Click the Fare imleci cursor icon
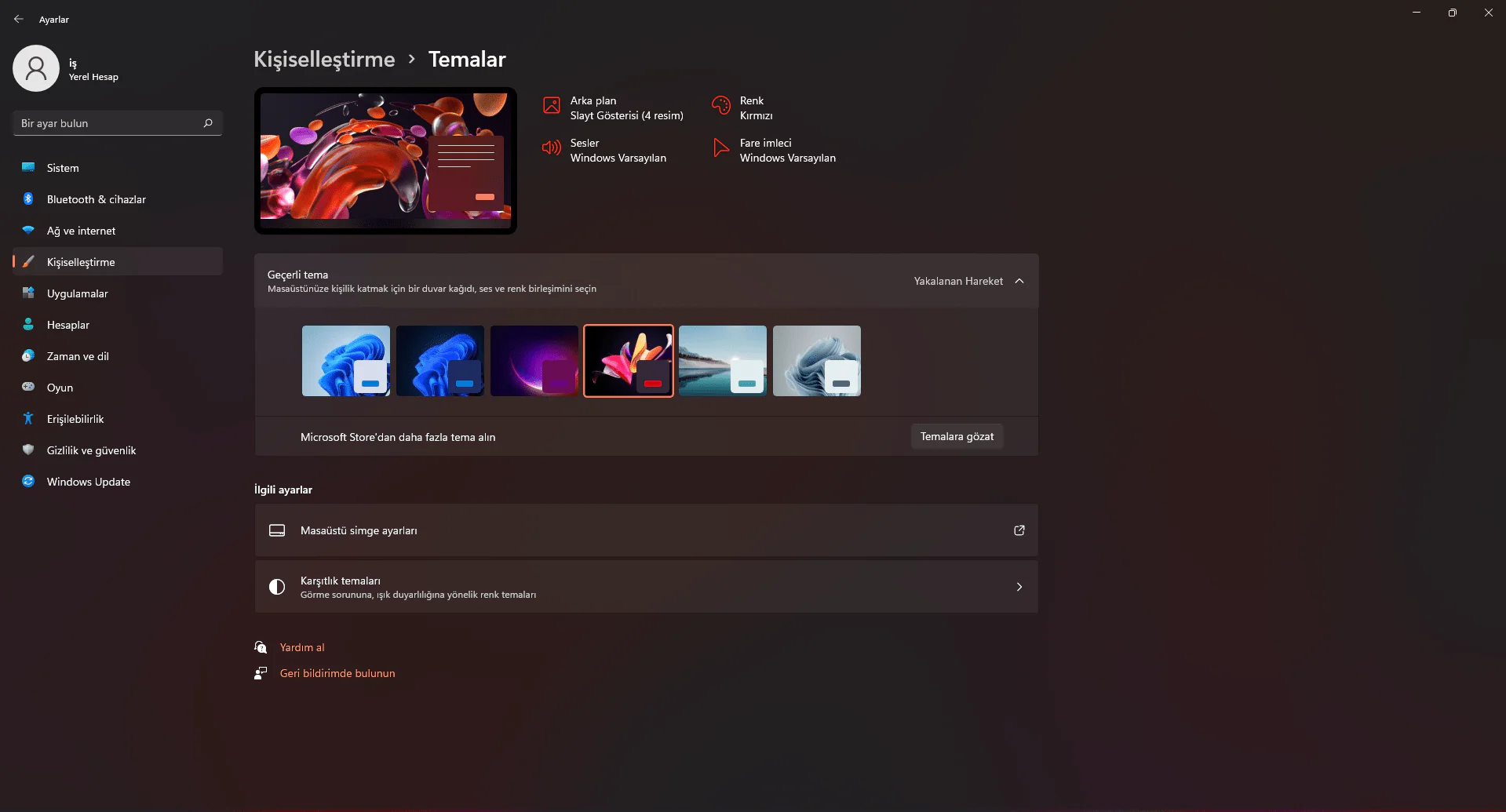The width and height of the screenshot is (1506, 812). 720,148
